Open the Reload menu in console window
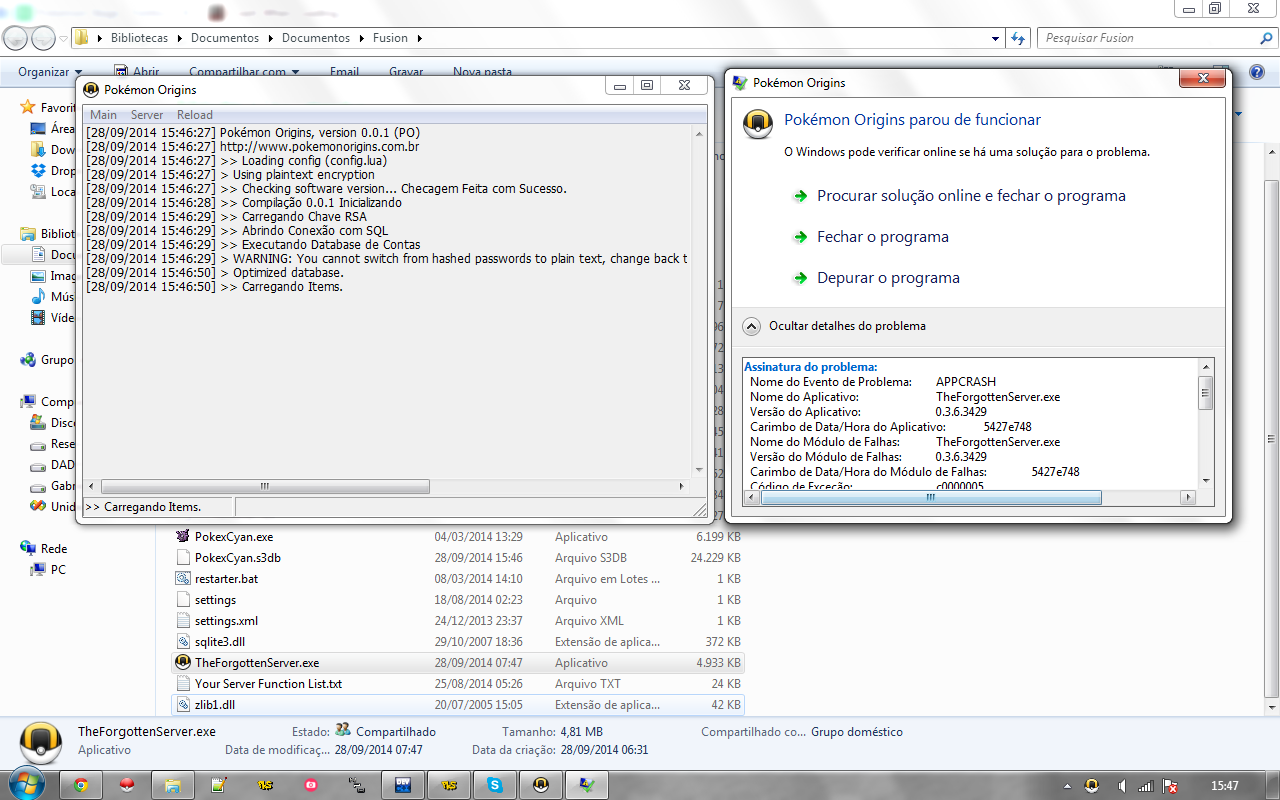The width and height of the screenshot is (1280, 800). click(x=195, y=115)
